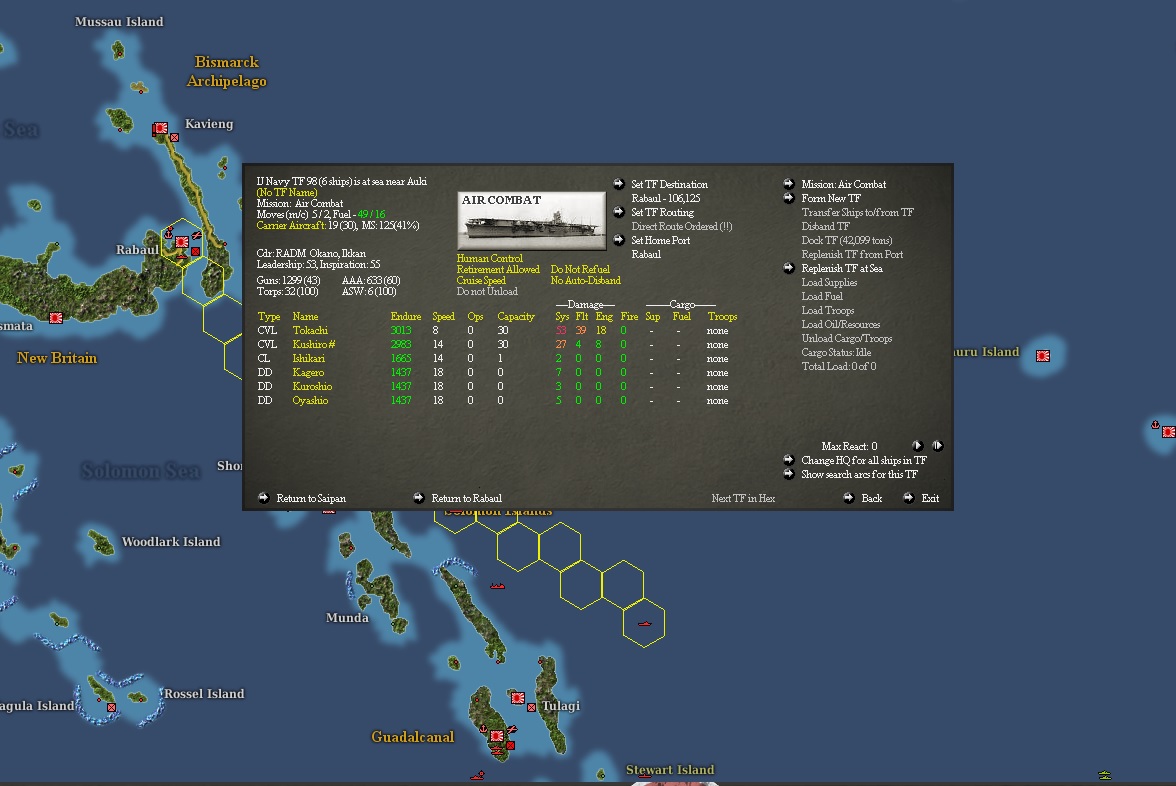Select the Guadalcanal base flag icon
1176x786 pixels.
coord(496,736)
